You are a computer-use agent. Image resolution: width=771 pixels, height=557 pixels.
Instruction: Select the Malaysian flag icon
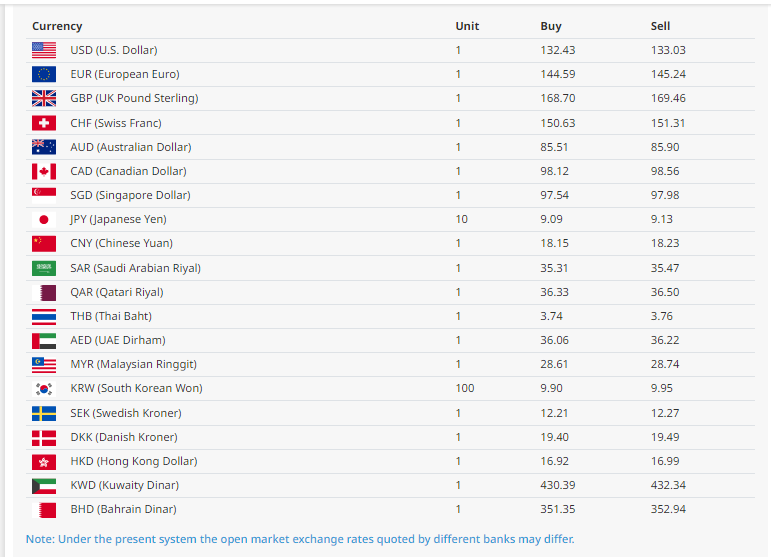(44, 365)
